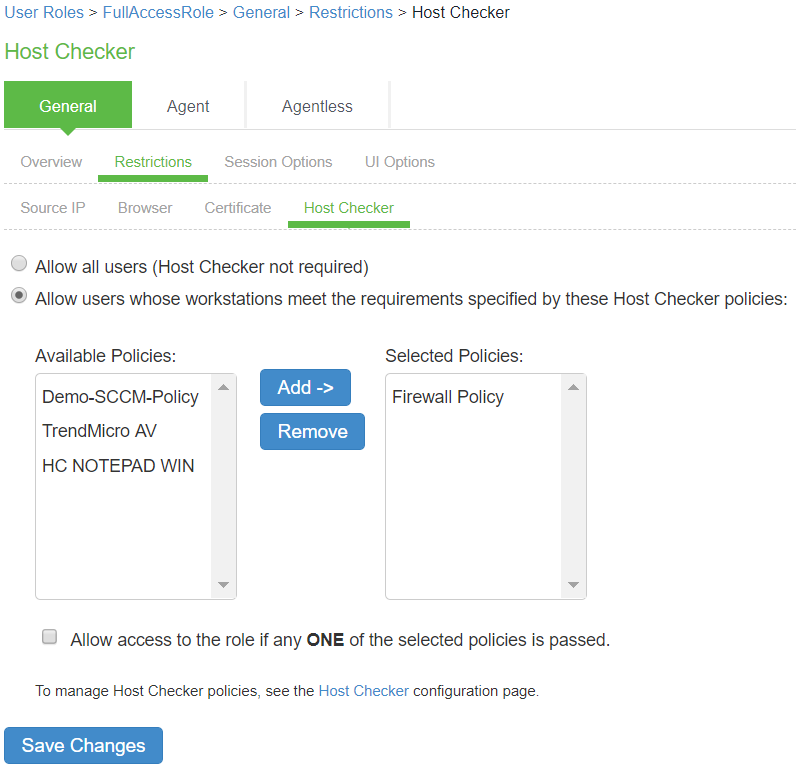The height and width of the screenshot is (767, 796).
Task: Select Demo-SCCM-Policy in Available Policies
Action: (120, 397)
